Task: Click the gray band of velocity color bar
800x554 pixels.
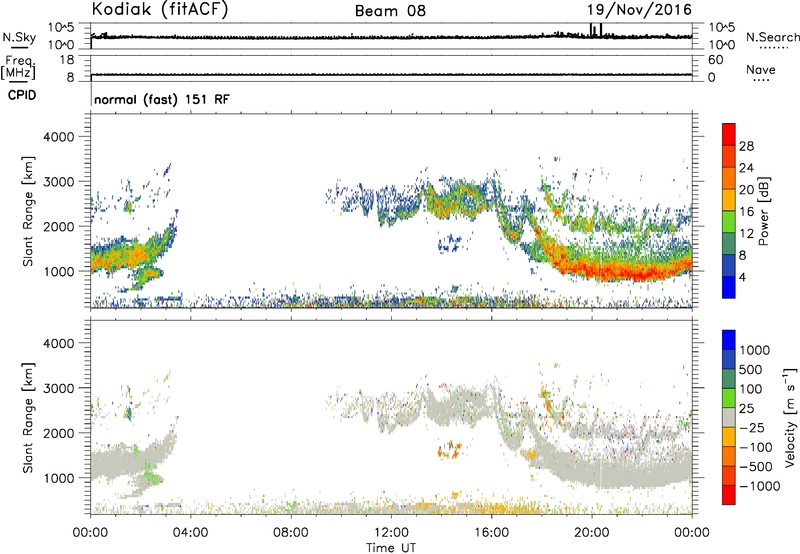Action: click(x=729, y=417)
